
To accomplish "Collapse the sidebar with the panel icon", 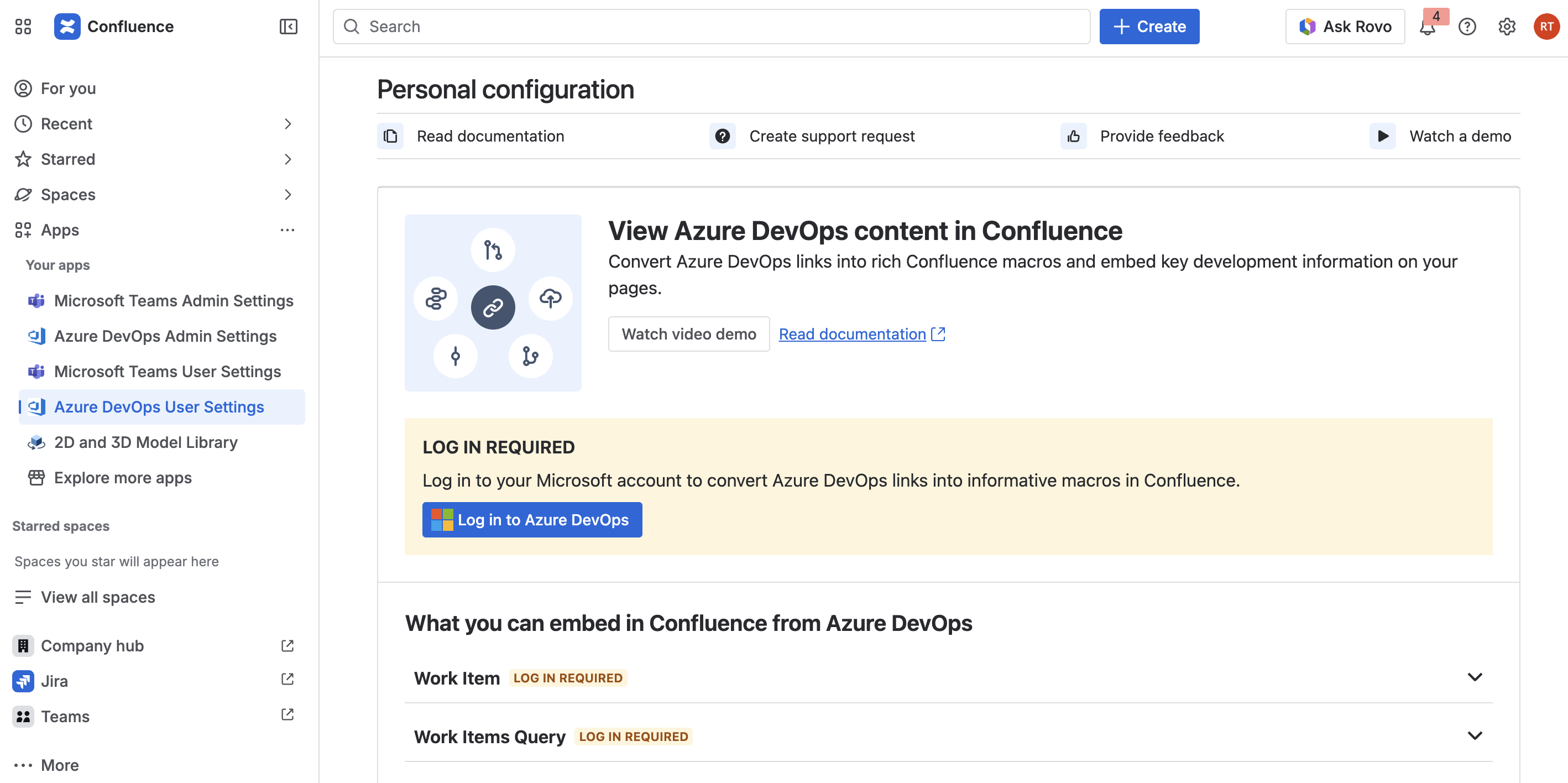I will 288,26.
